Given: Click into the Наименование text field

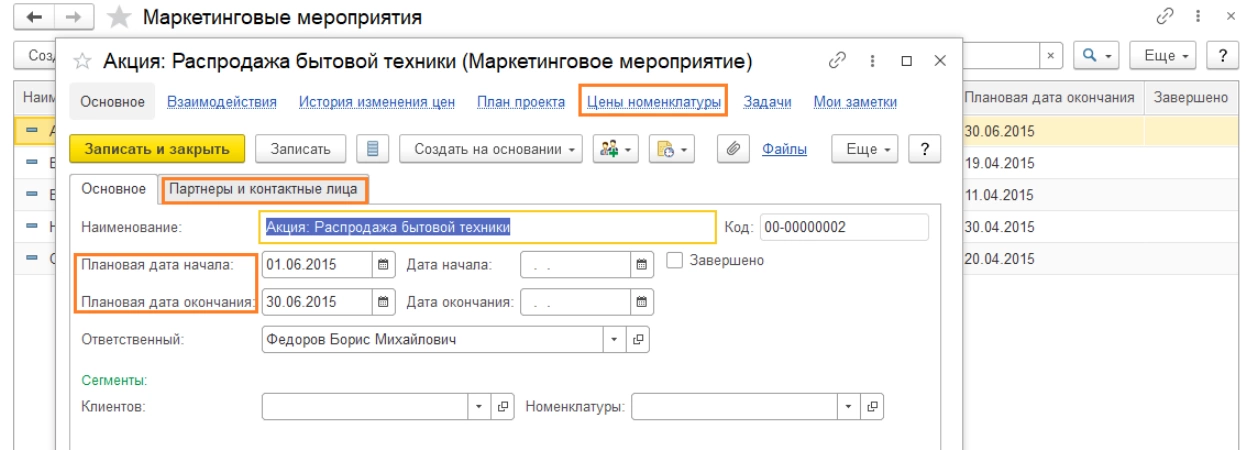Looking at the screenshot, I should [x=487, y=227].
